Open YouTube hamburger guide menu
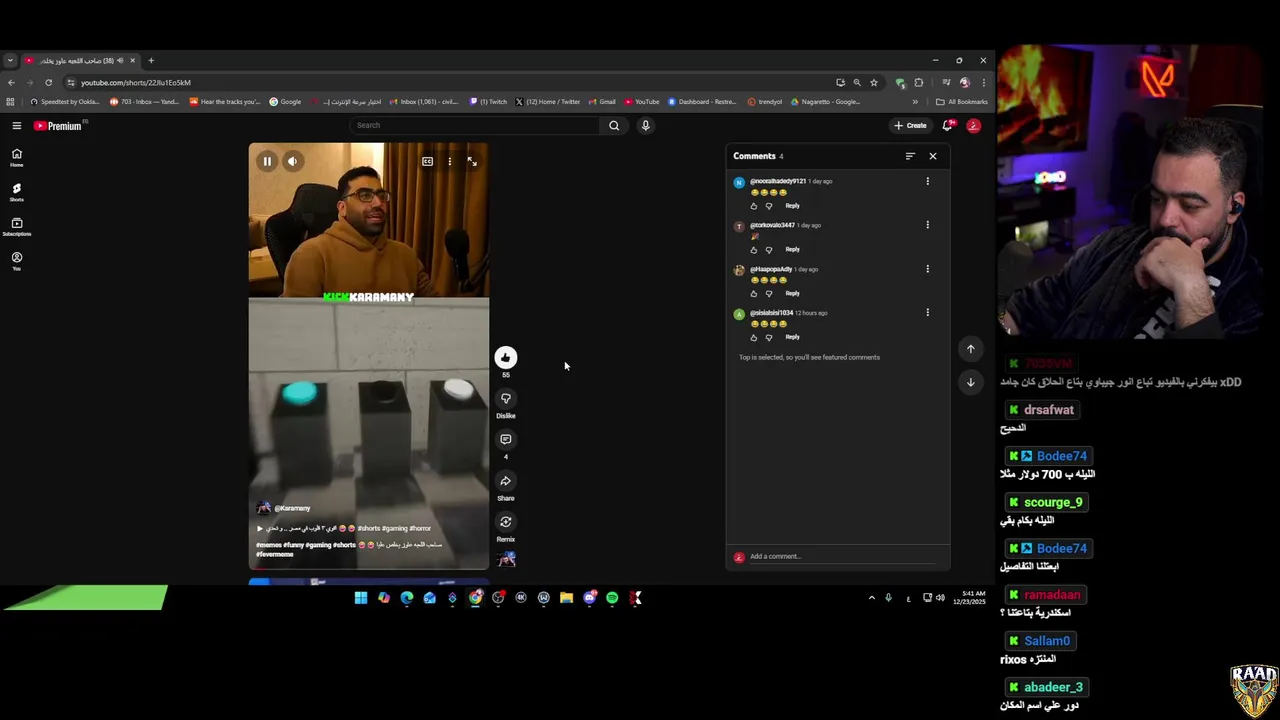 click(x=17, y=125)
